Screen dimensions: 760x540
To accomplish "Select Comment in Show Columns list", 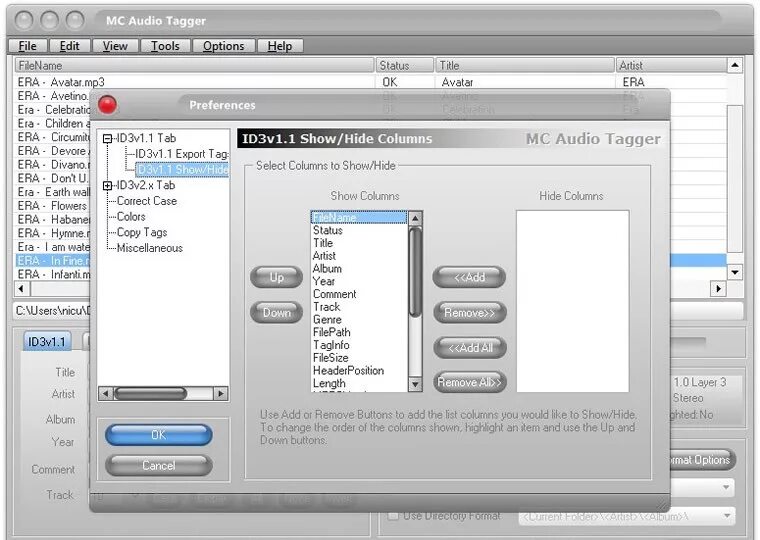I will (359, 294).
